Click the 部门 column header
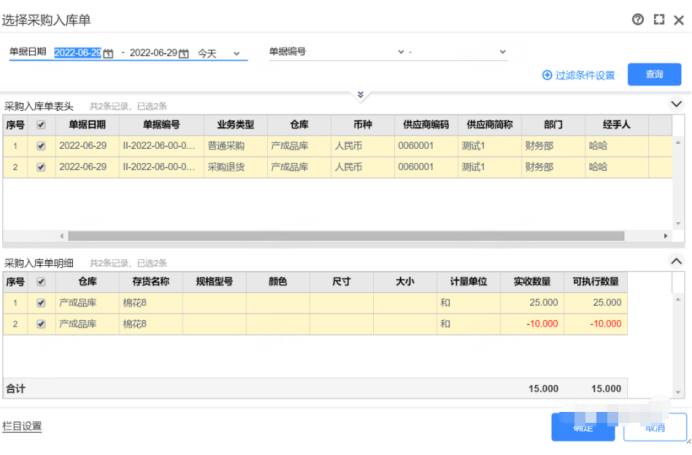692x455 pixels. coord(553,125)
